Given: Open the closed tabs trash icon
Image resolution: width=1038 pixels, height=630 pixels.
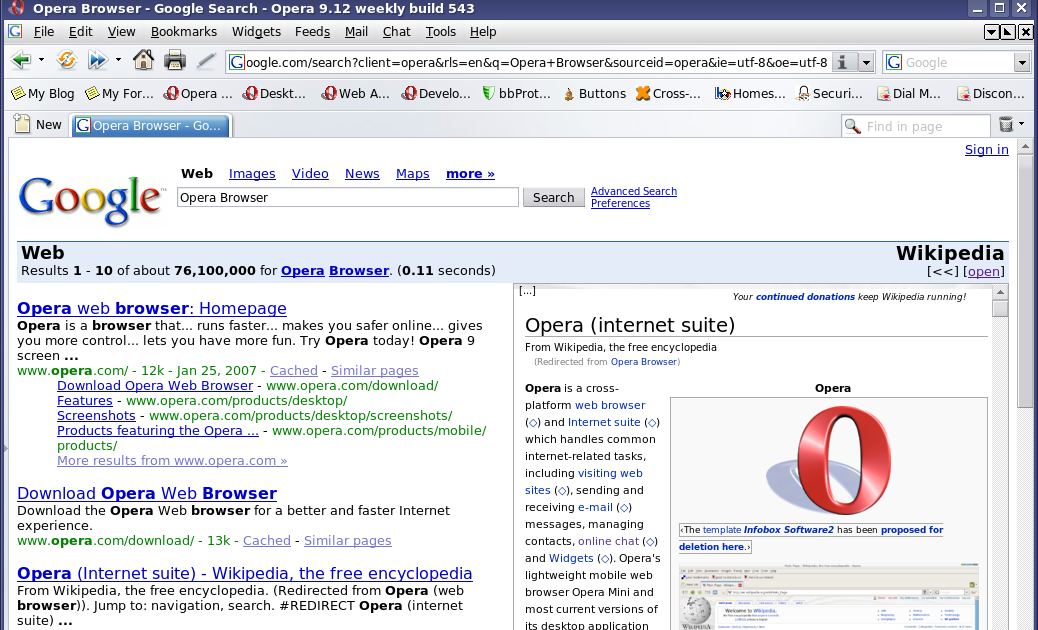Looking at the screenshot, I should pyautogui.click(x=1006, y=124).
